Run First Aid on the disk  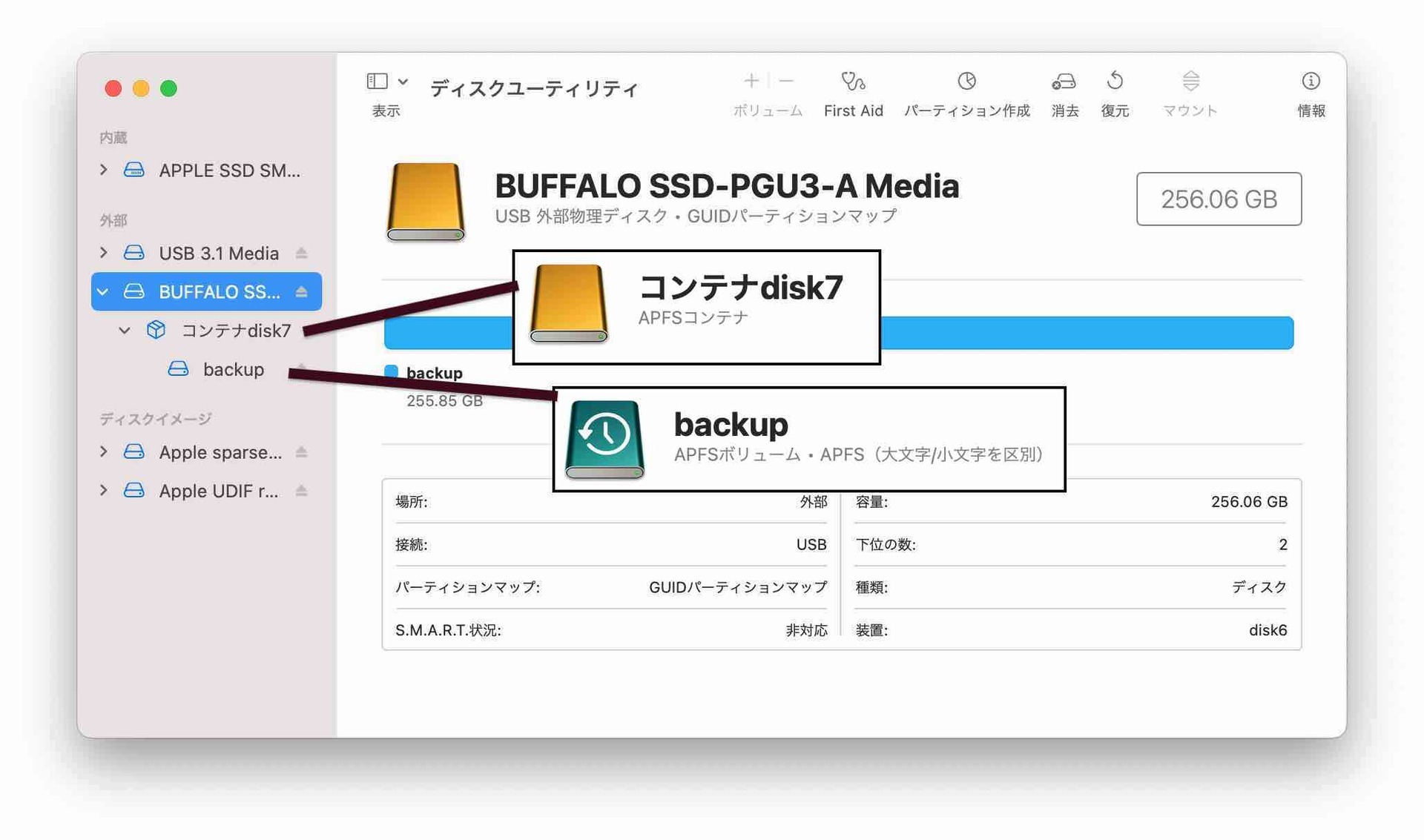(853, 81)
